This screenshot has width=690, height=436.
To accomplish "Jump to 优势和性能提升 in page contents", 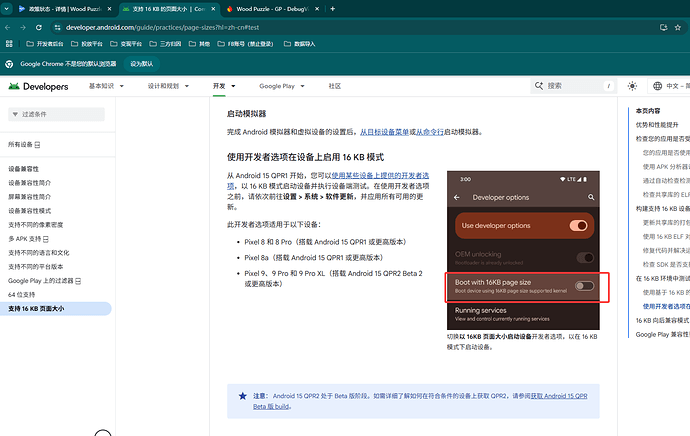I will [657, 125].
